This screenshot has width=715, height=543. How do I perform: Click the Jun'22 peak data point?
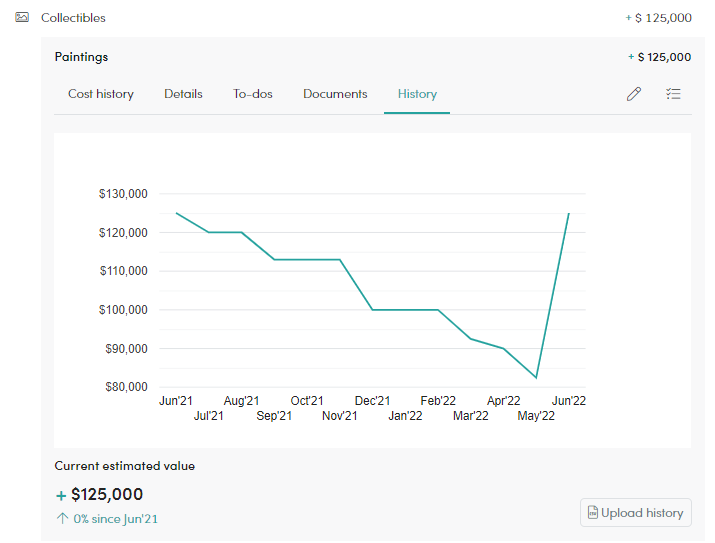(x=569, y=213)
